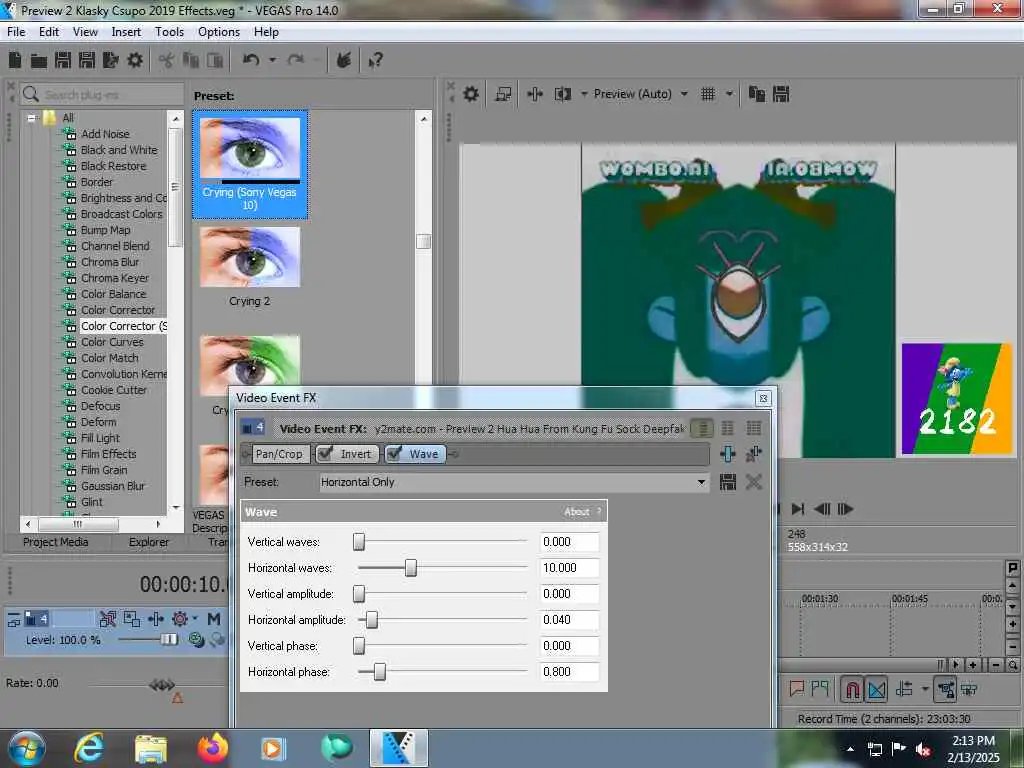This screenshot has height=768, width=1024.
Task: Open the Edit menu
Action: 49,31
